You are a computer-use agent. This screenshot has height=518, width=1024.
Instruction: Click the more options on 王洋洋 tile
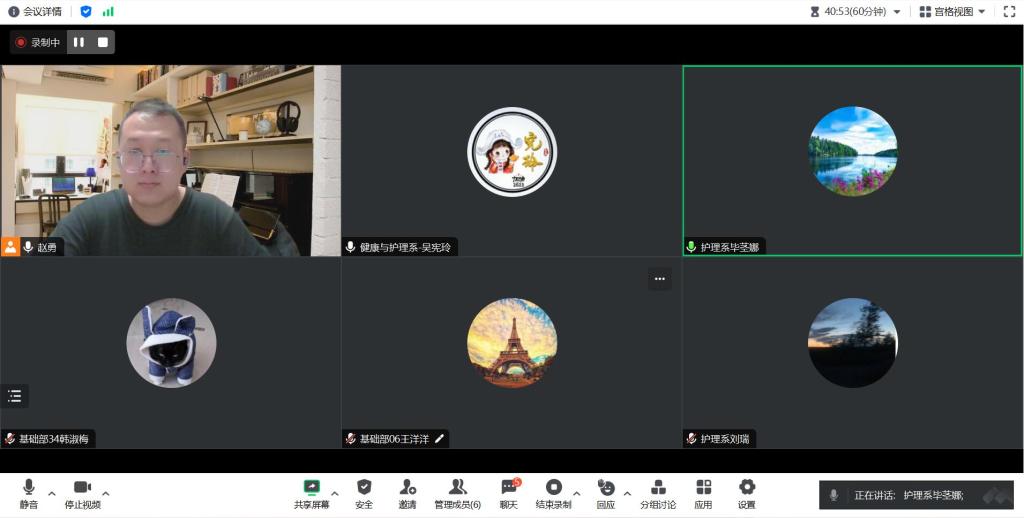[659, 279]
